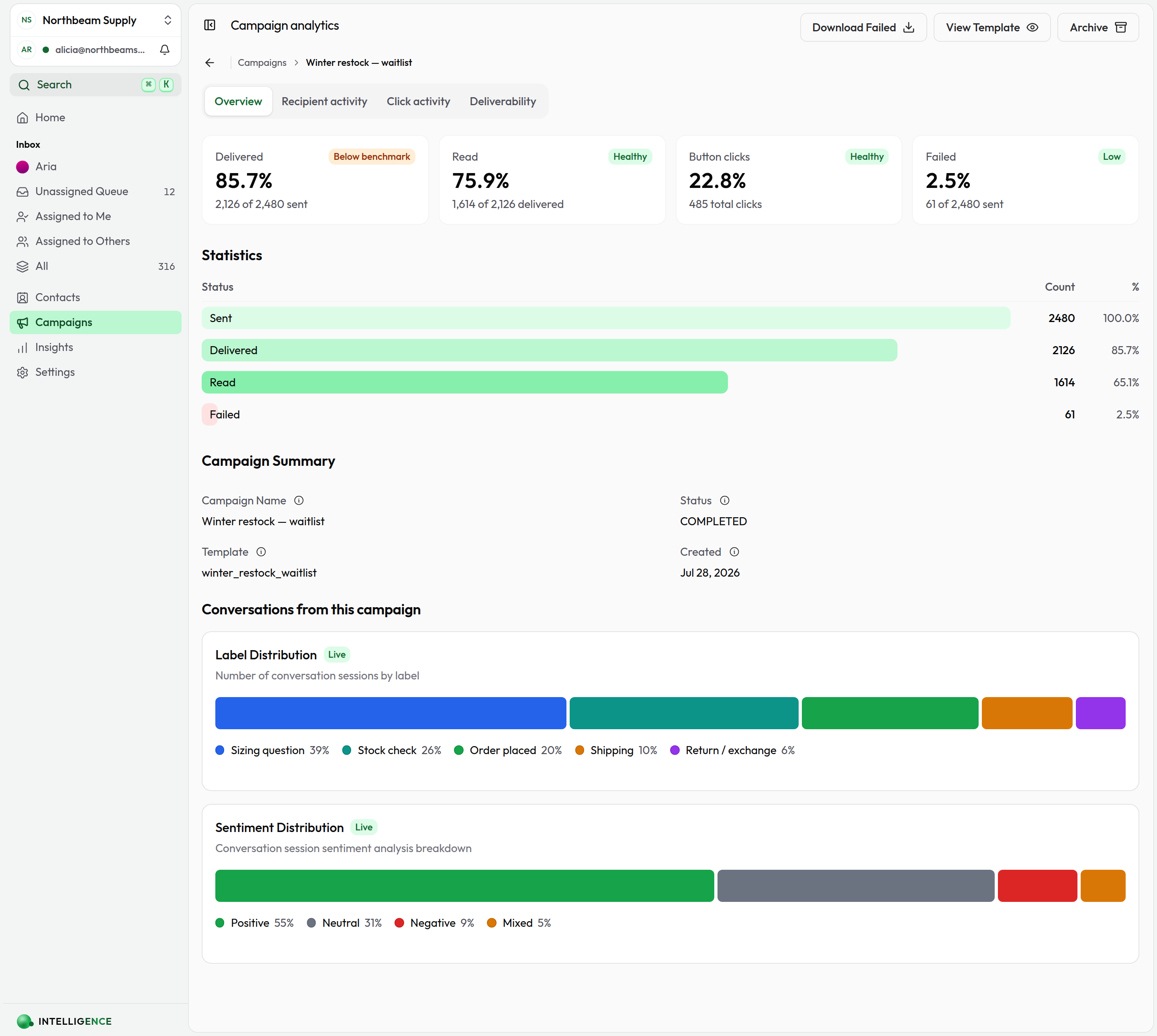Toggle the sidebar panel icon
The image size is (1157, 1036).
[210, 26]
